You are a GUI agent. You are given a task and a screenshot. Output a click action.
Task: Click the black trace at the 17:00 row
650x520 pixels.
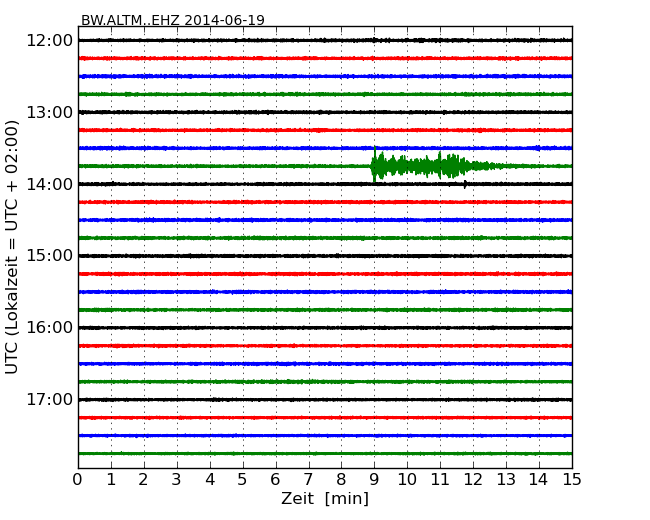(x=325, y=400)
